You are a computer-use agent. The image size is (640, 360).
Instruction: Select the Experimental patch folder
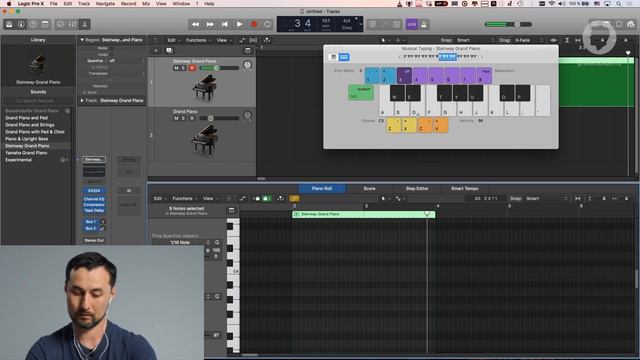click(x=36, y=160)
